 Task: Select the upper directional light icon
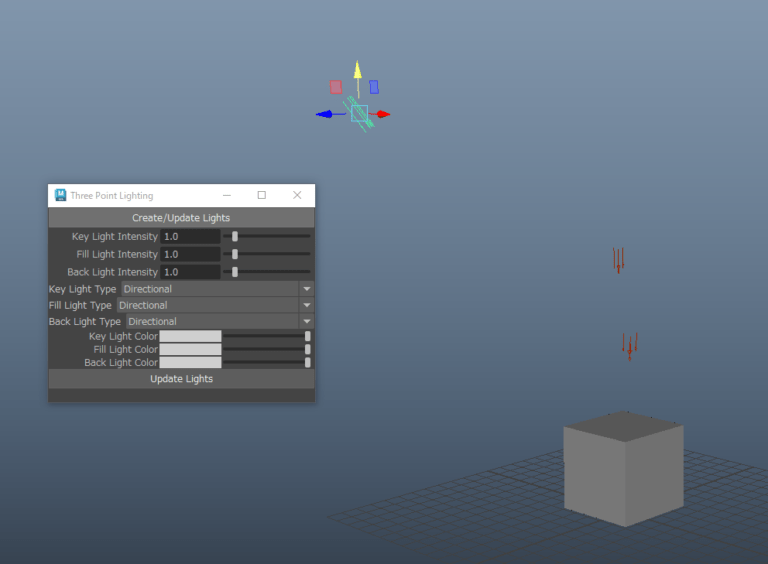click(618, 260)
